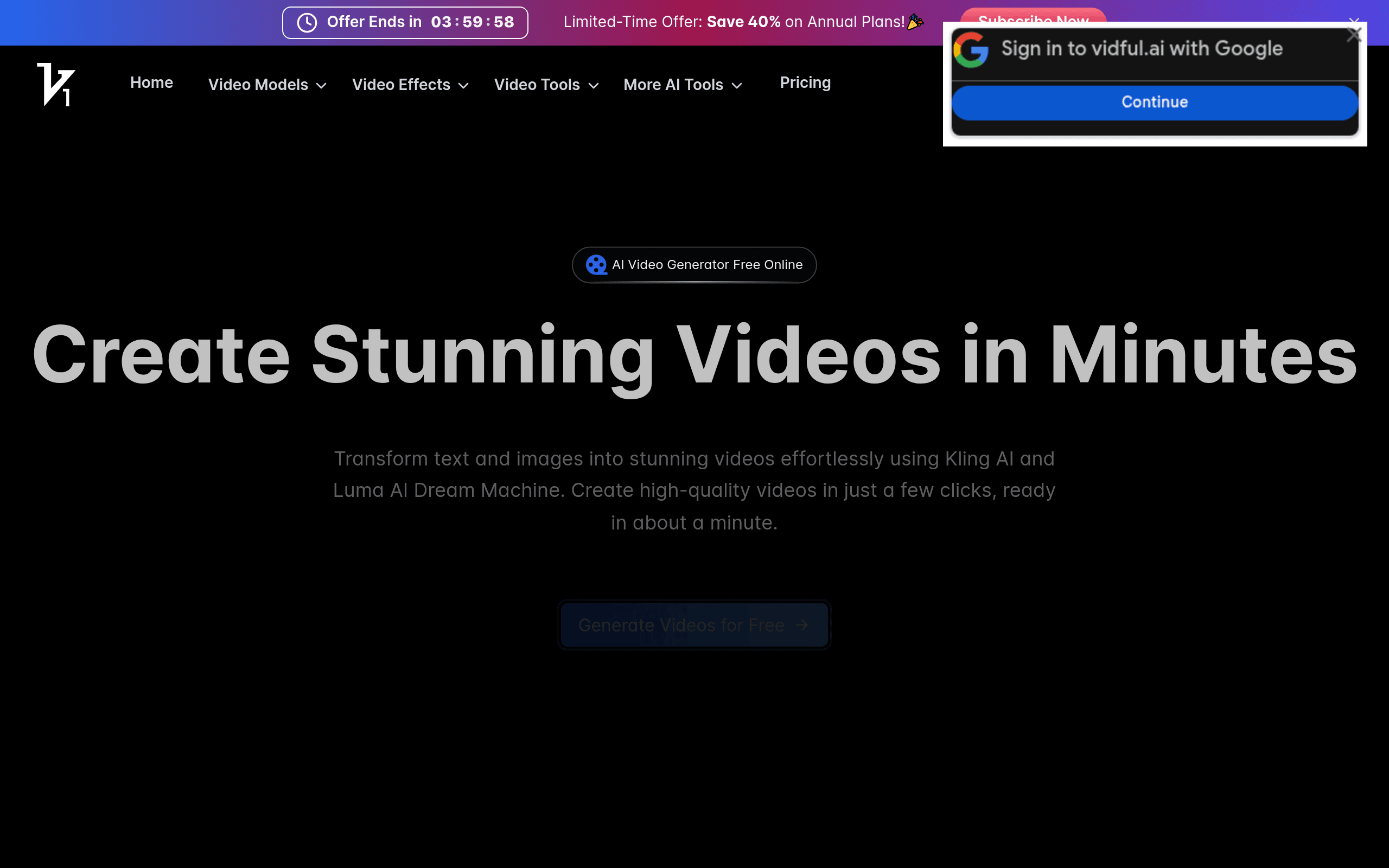Click Continue to sign in with Google

tap(1155, 103)
